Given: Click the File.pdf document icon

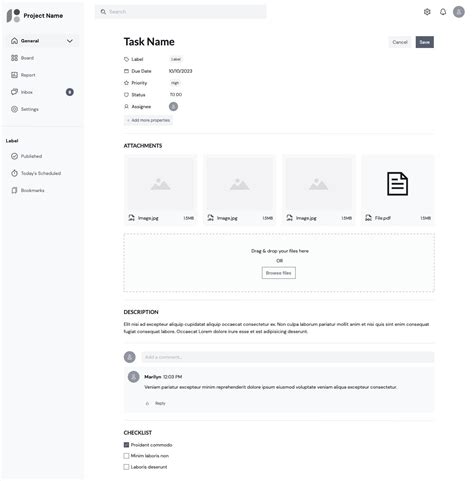Looking at the screenshot, I should [x=397, y=184].
